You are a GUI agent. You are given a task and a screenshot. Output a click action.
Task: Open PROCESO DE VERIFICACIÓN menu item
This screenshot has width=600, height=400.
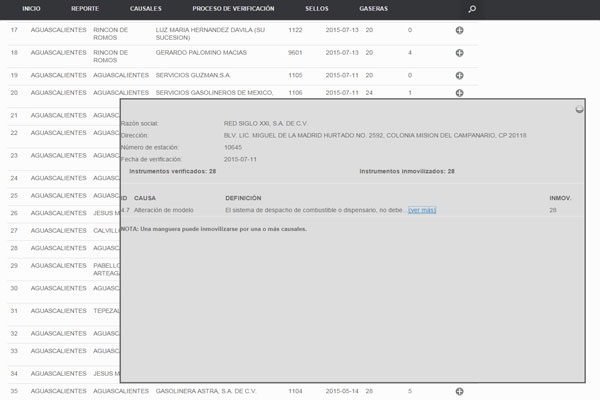(x=234, y=8)
